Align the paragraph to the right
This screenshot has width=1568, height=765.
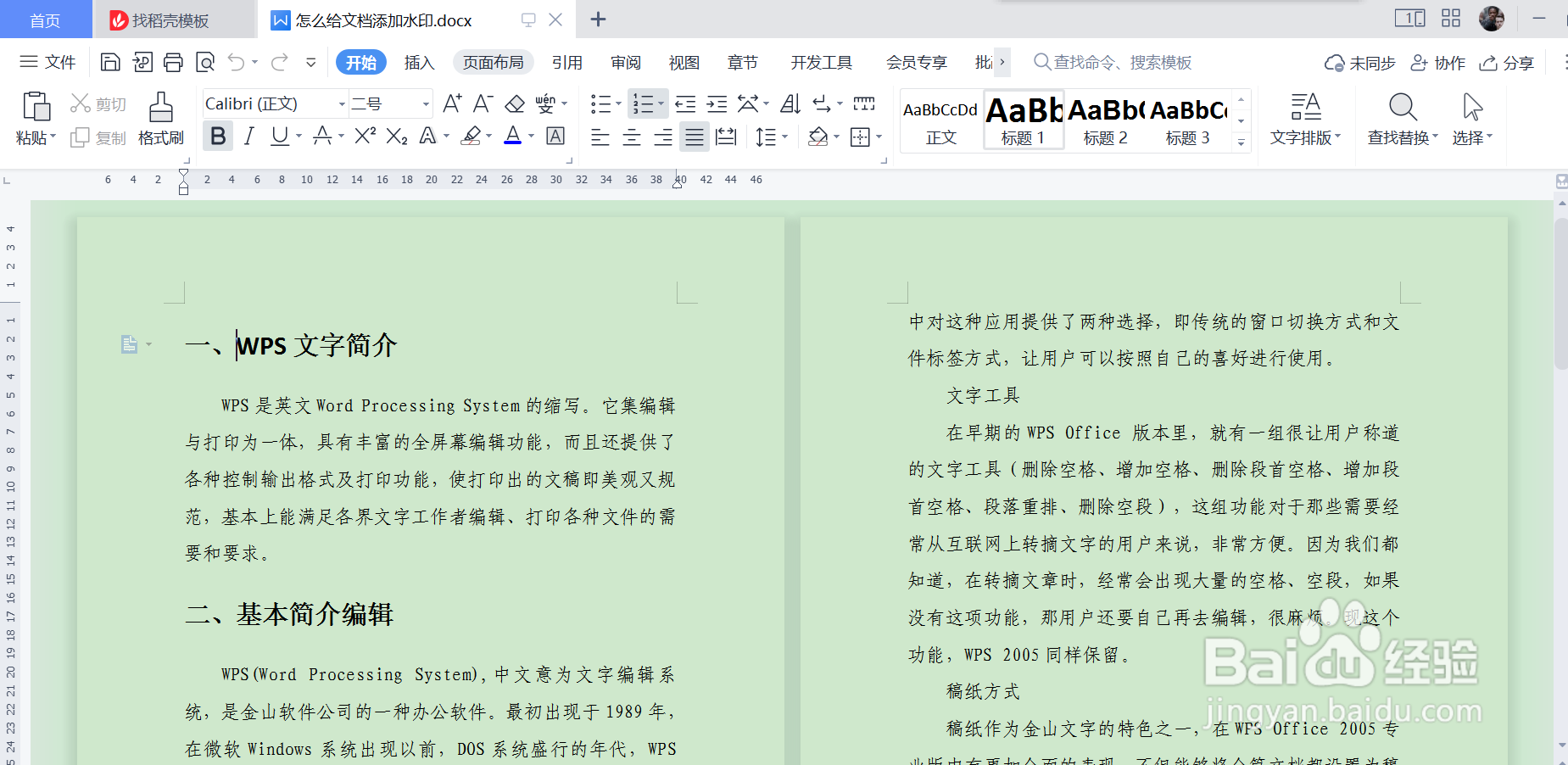point(663,137)
